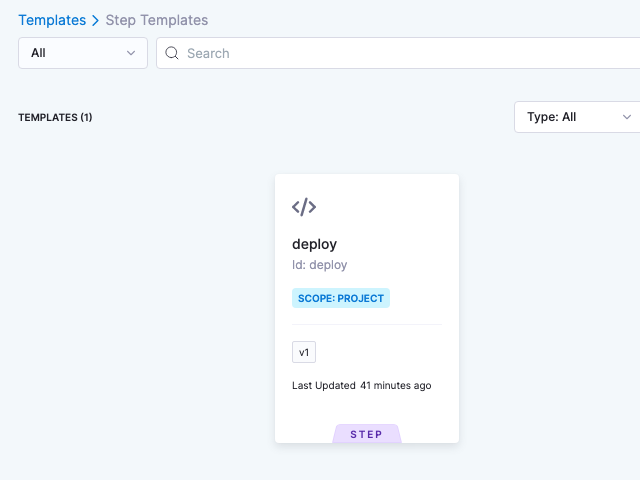This screenshot has width=640, height=480.
Task: Select the Step Templates breadcrumb item
Action: pos(157,20)
